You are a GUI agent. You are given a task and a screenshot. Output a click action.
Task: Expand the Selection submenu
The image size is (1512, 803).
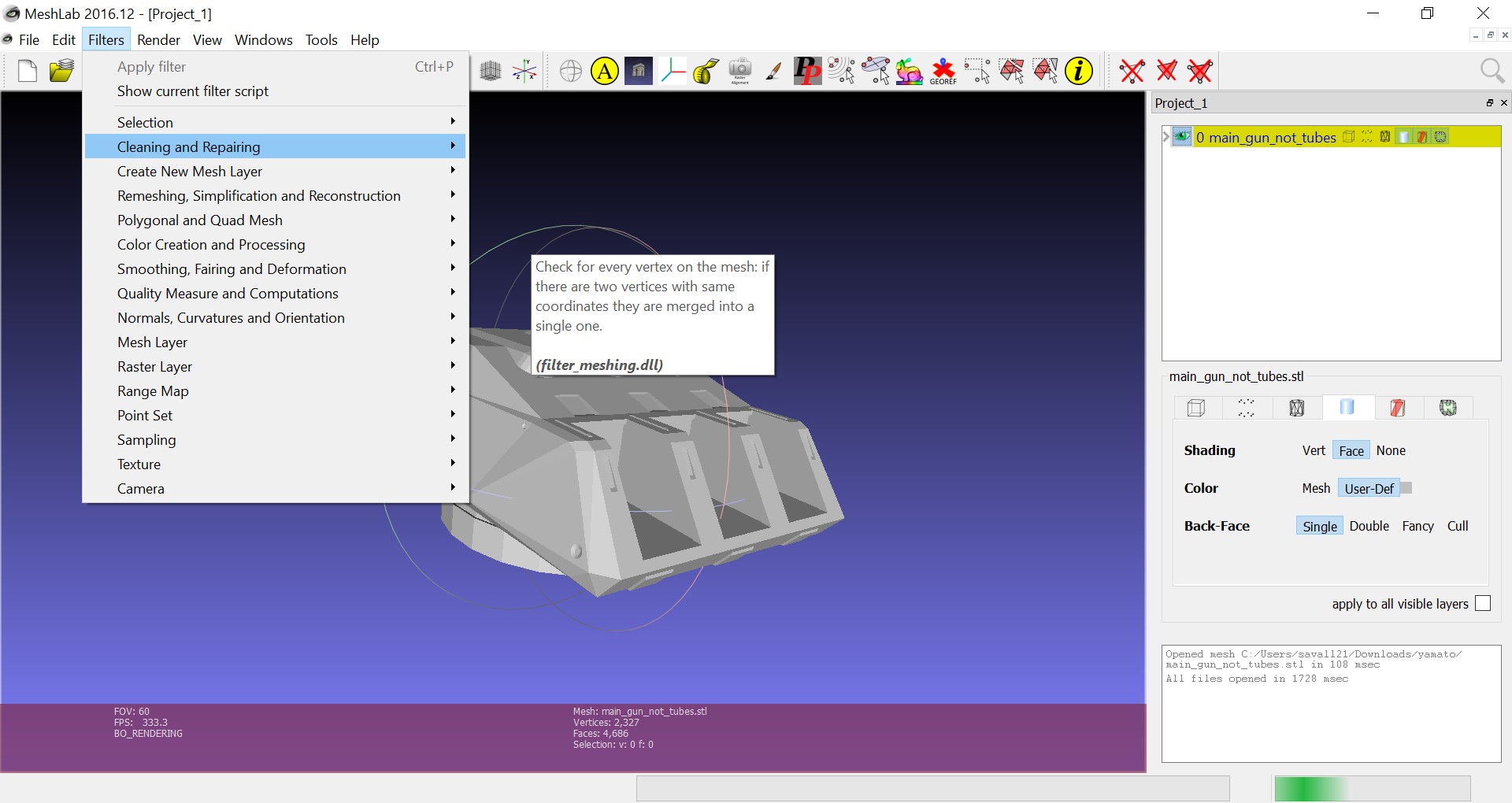(x=275, y=122)
